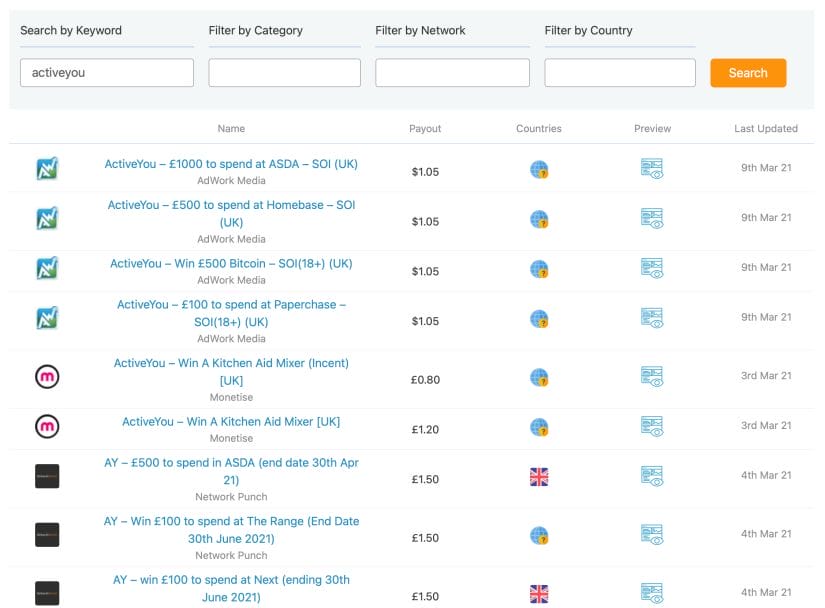Open preview icon for AY Next offer
Viewport: 825px width, 608px height.
(x=652, y=593)
